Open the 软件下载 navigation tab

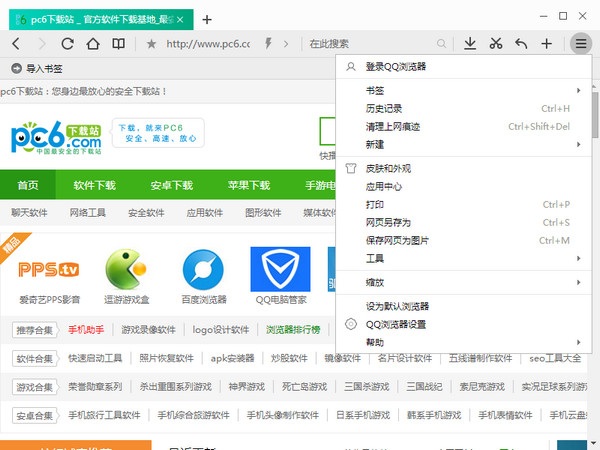[95, 185]
